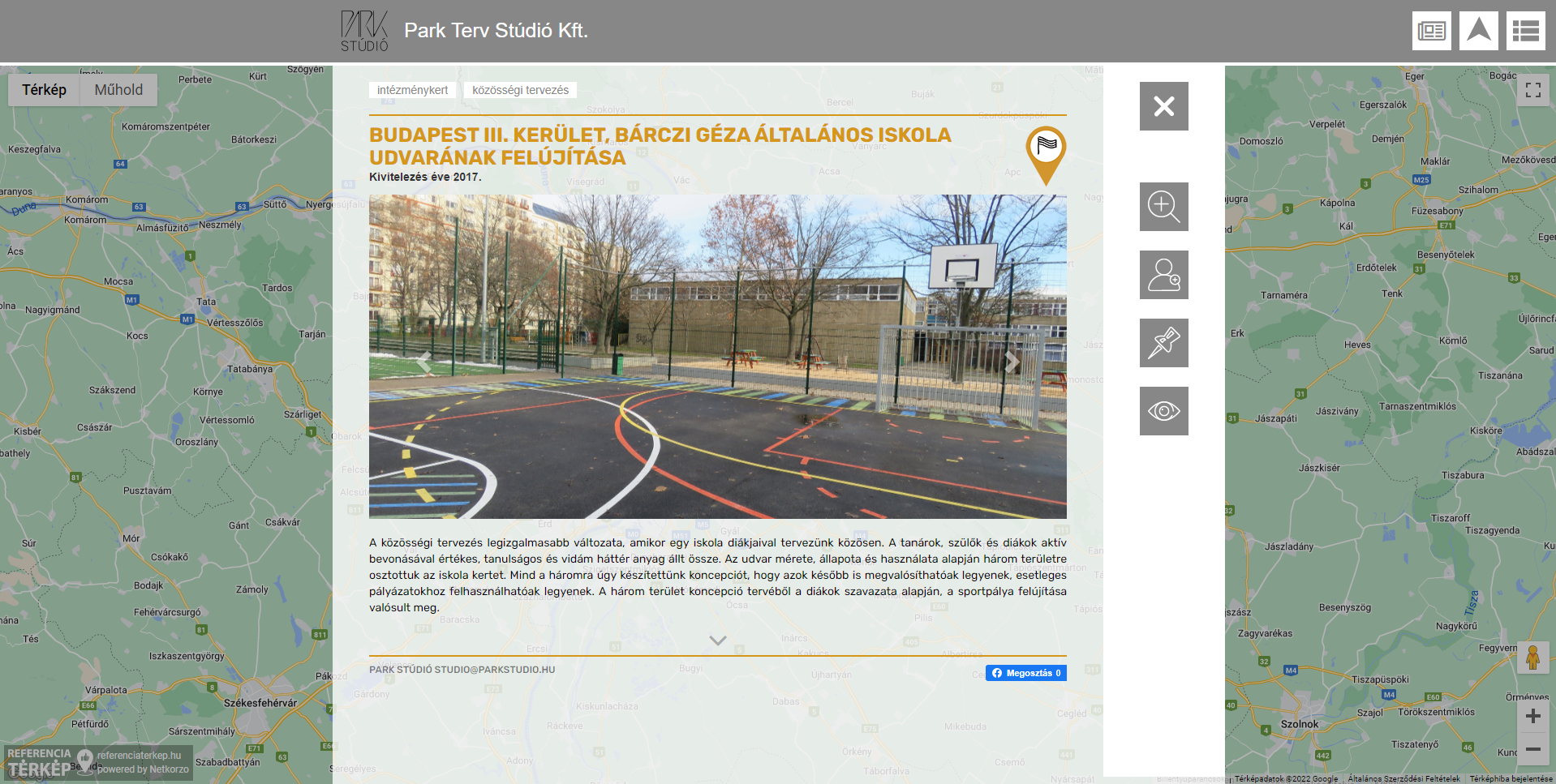Click the newspaper list icon in header

point(1431,31)
